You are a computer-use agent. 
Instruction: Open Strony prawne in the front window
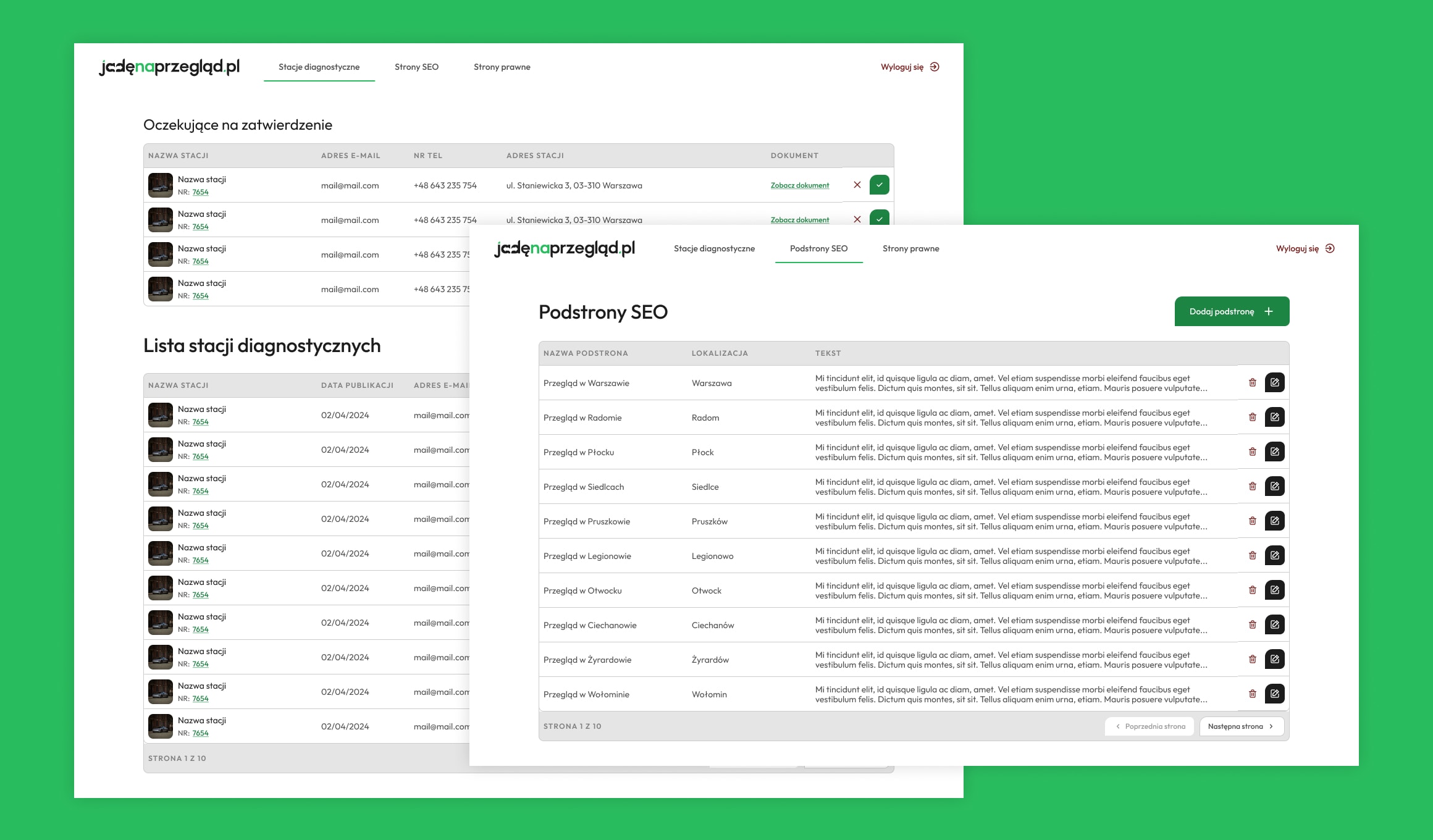point(911,248)
